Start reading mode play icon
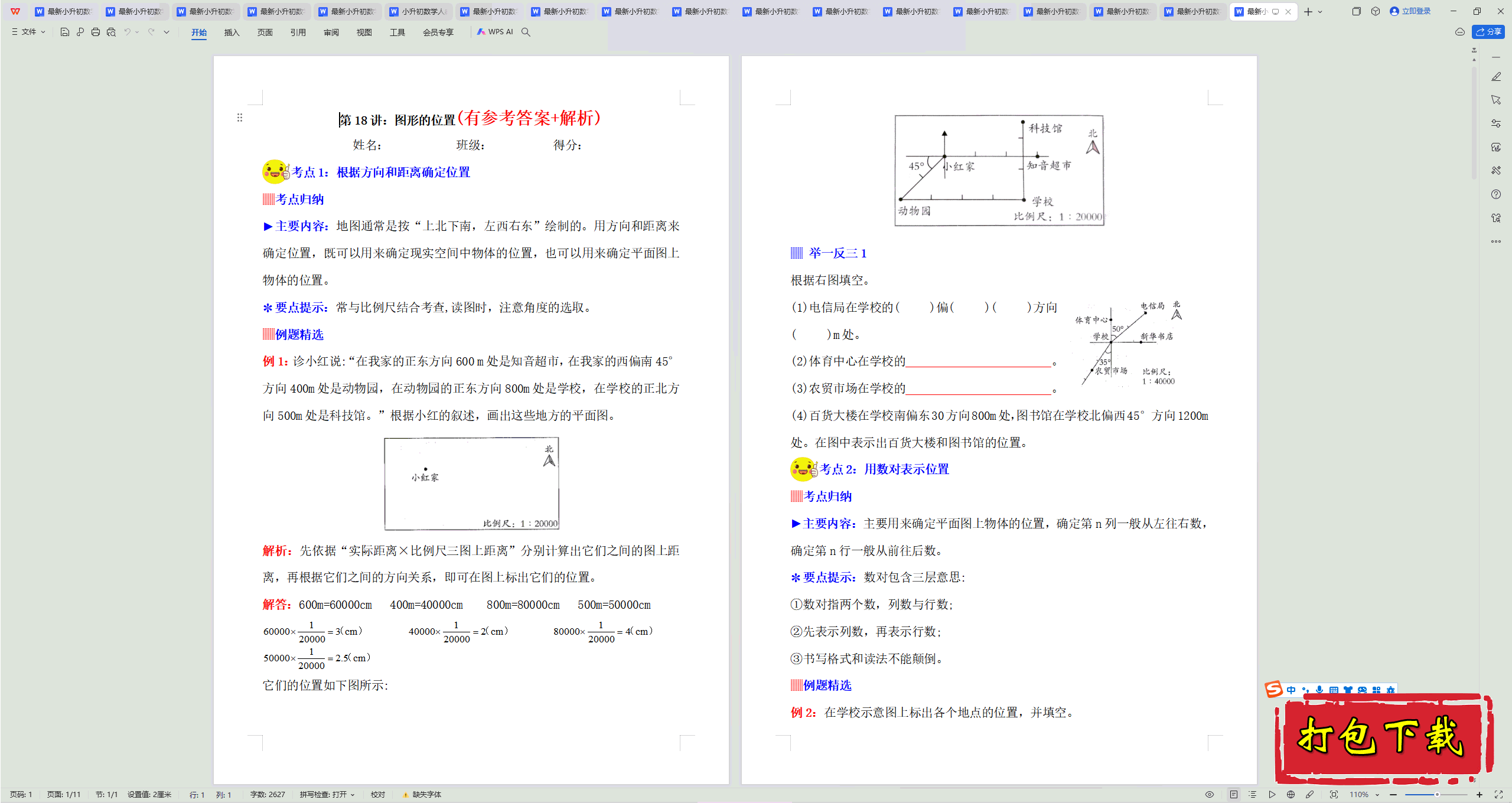Image resolution: width=1512 pixels, height=803 pixels. (1272, 795)
